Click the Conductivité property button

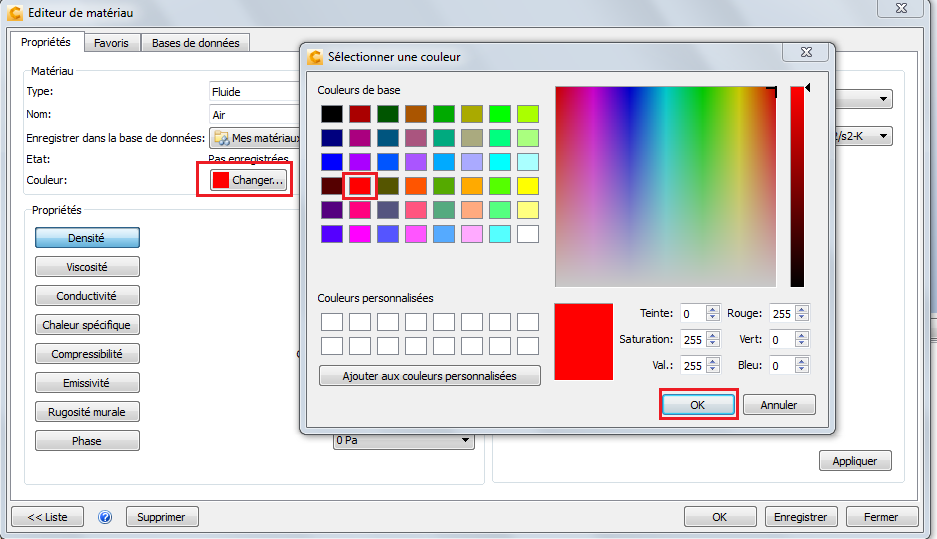pyautogui.click(x=87, y=296)
